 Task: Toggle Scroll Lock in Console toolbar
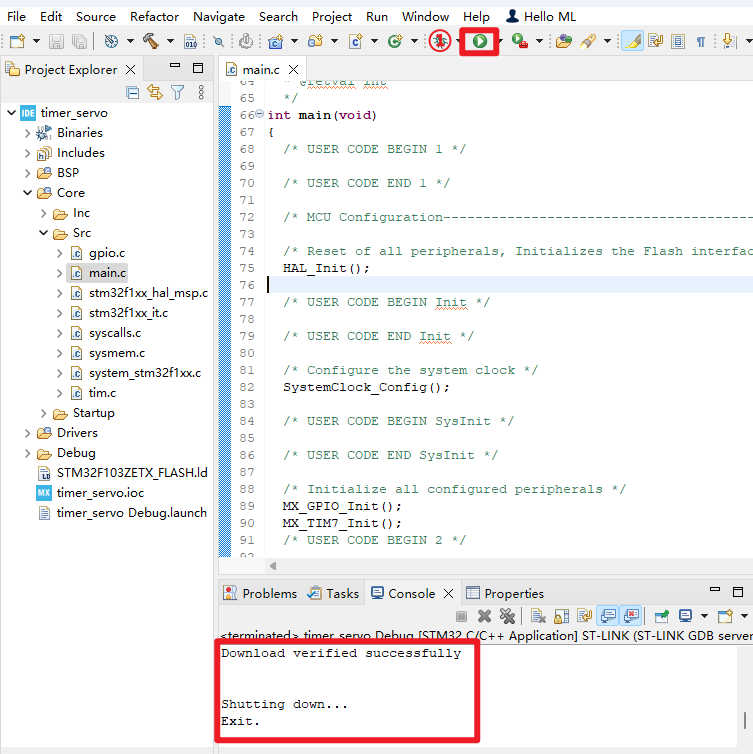pos(561,616)
